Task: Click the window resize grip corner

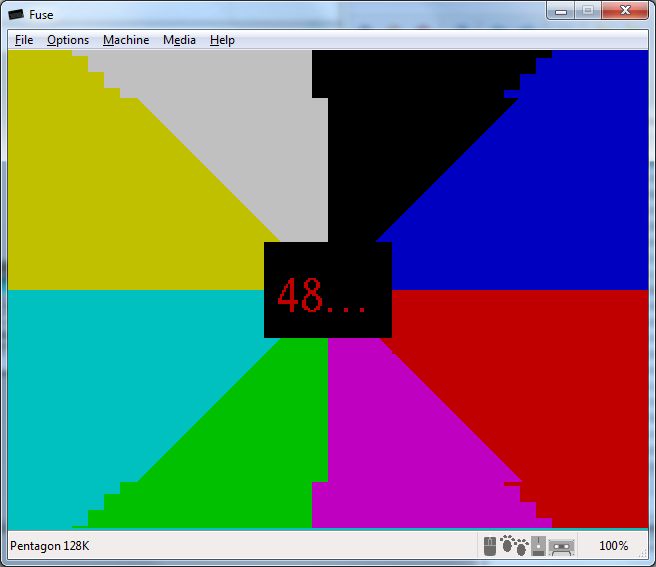Action: coord(643,554)
